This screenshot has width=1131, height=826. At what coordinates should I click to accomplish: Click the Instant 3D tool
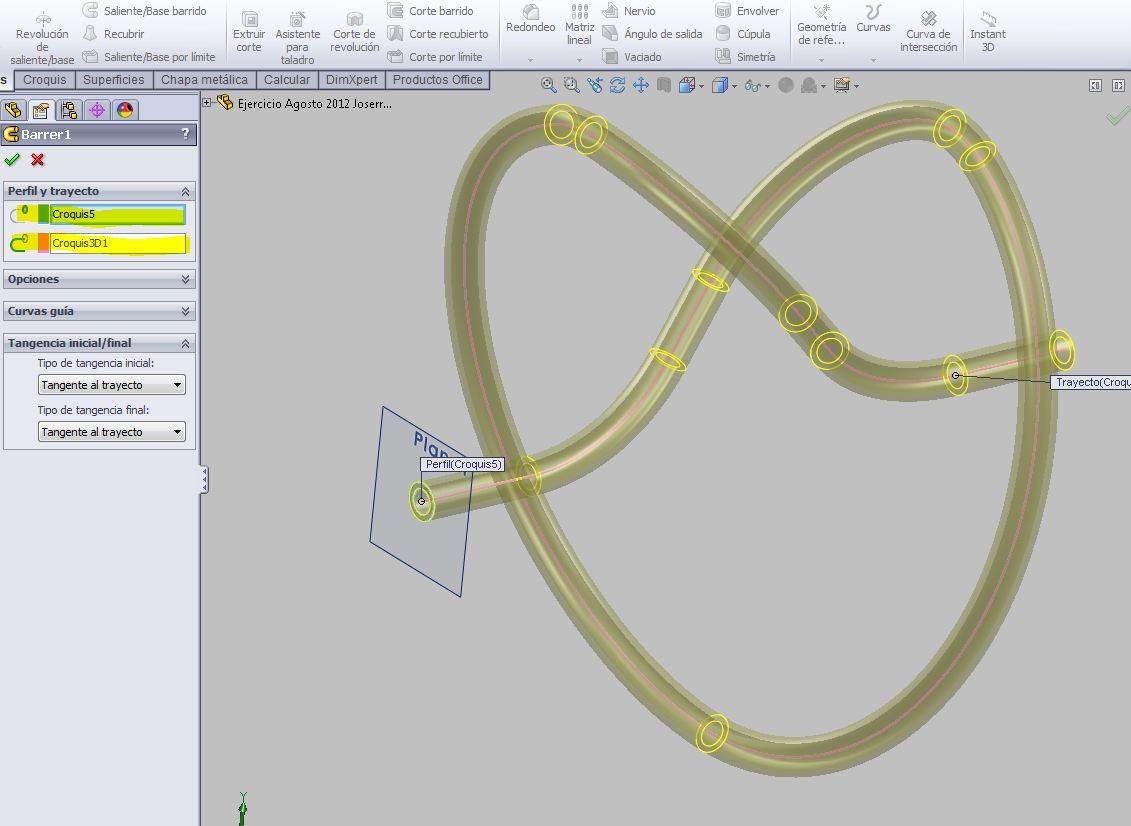click(988, 31)
